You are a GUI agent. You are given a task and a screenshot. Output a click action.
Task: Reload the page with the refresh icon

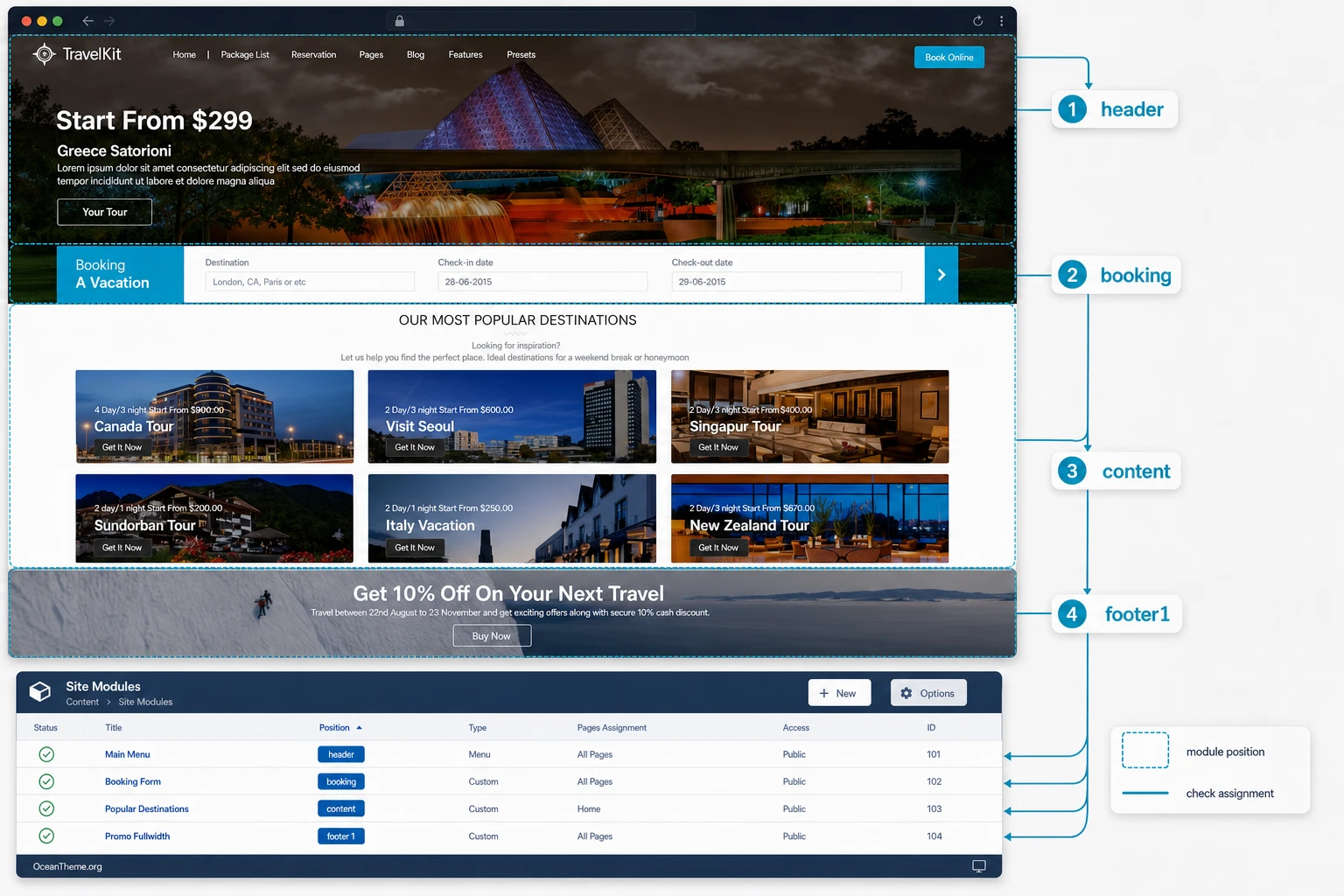pos(977,21)
